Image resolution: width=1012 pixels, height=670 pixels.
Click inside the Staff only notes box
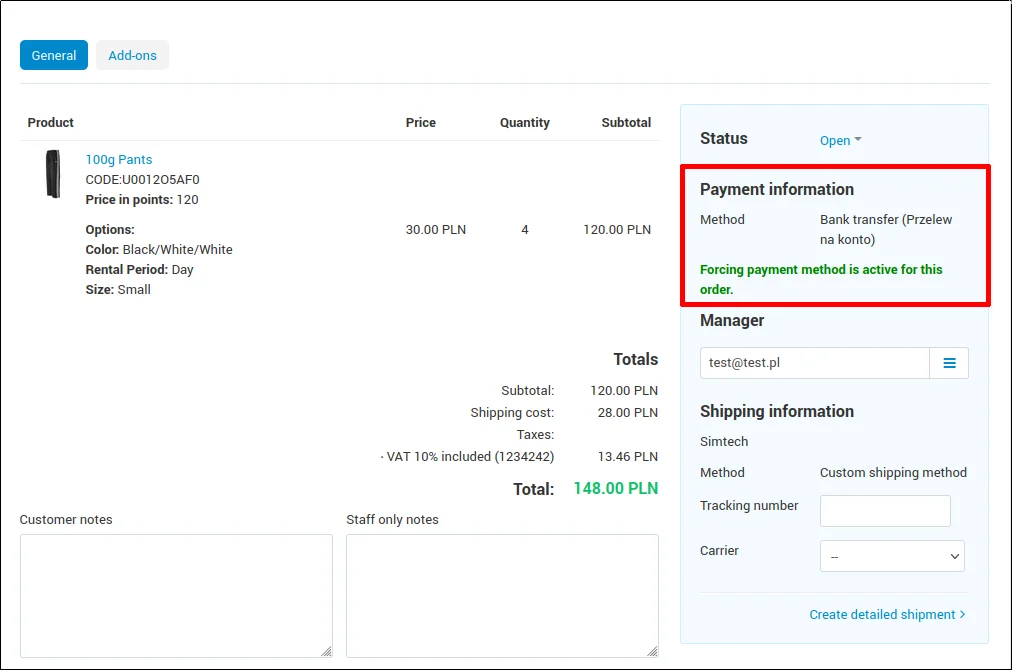tap(502, 595)
